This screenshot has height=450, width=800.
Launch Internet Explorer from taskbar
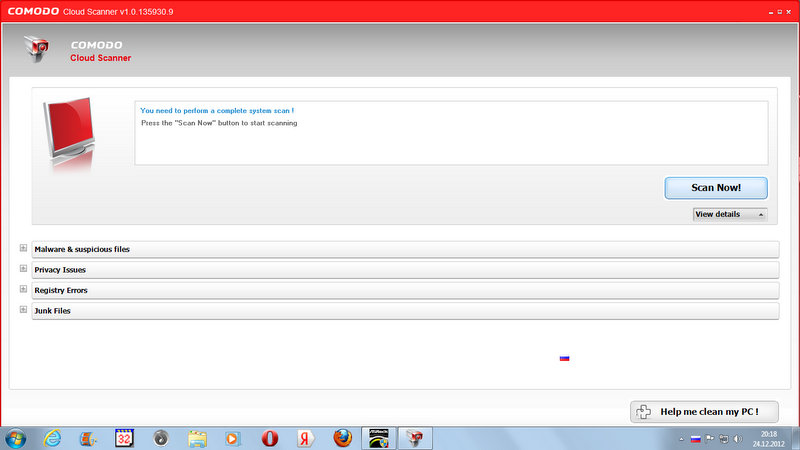coord(52,438)
